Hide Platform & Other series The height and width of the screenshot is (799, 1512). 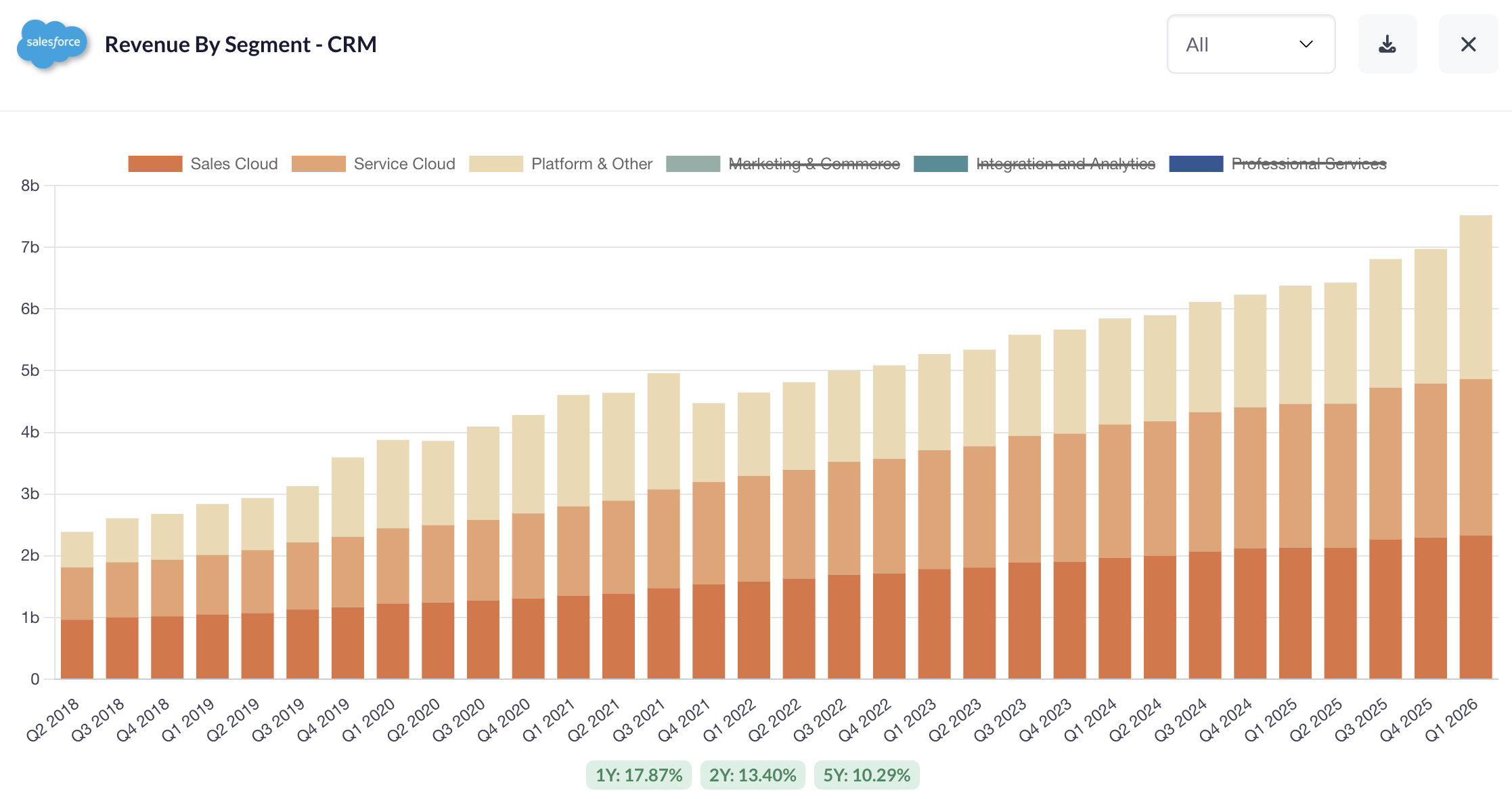(591, 164)
